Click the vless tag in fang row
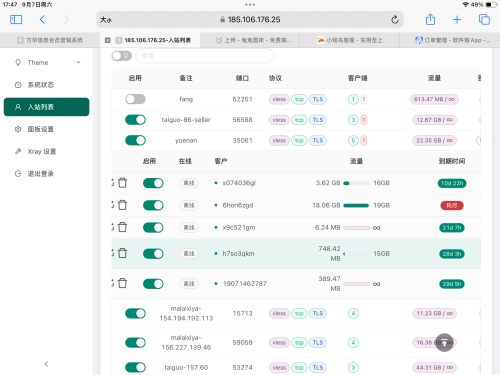 pos(279,99)
